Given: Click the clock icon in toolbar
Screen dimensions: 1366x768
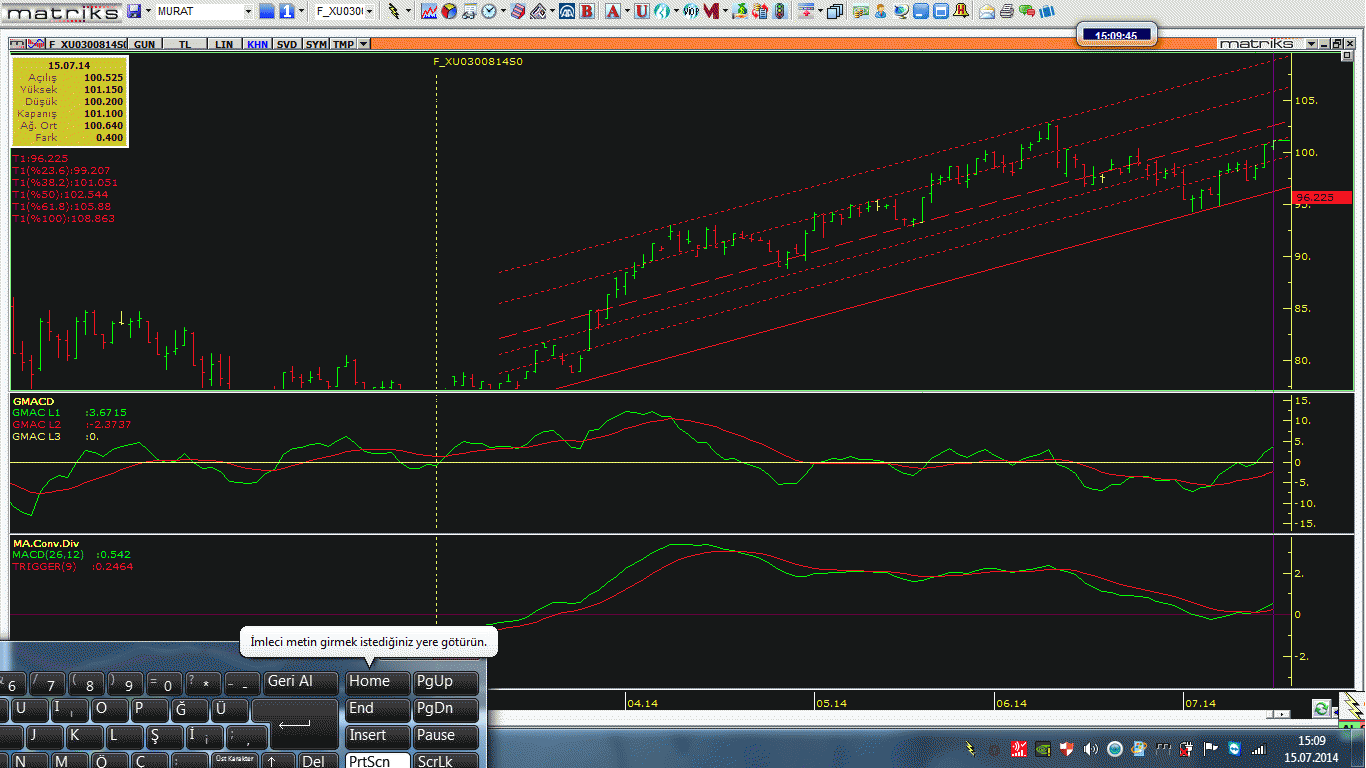Looking at the screenshot, I should [x=489, y=12].
